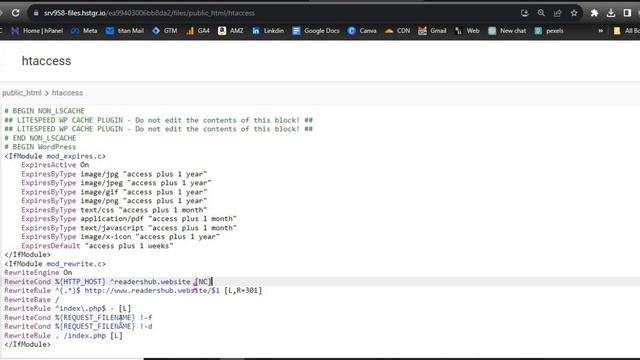This screenshot has width=640, height=360.
Task: Click the '# END NON_LSCACHE' line
Action: coord(40,138)
